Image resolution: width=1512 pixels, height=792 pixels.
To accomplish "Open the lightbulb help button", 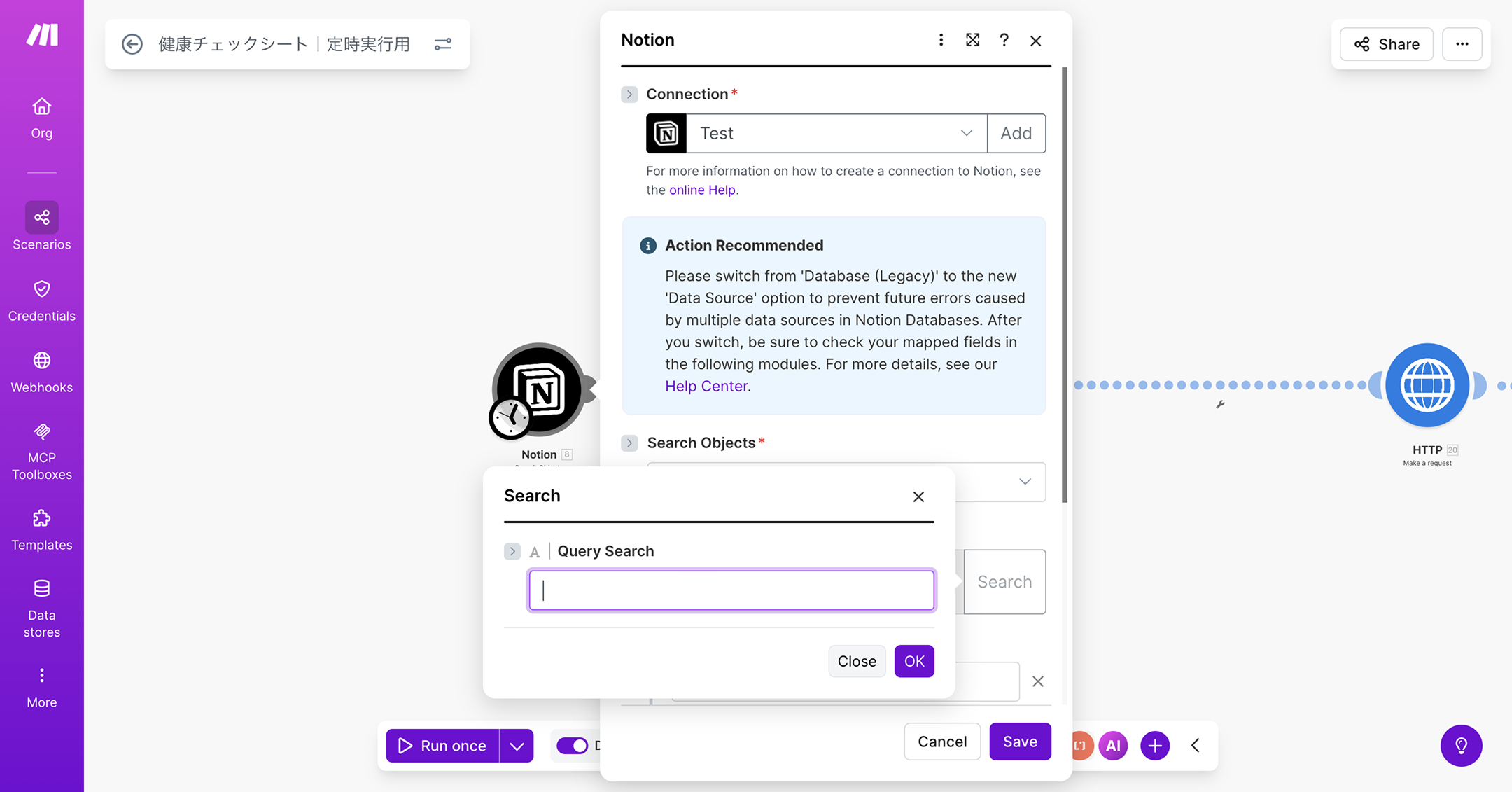I will pos(1461,745).
